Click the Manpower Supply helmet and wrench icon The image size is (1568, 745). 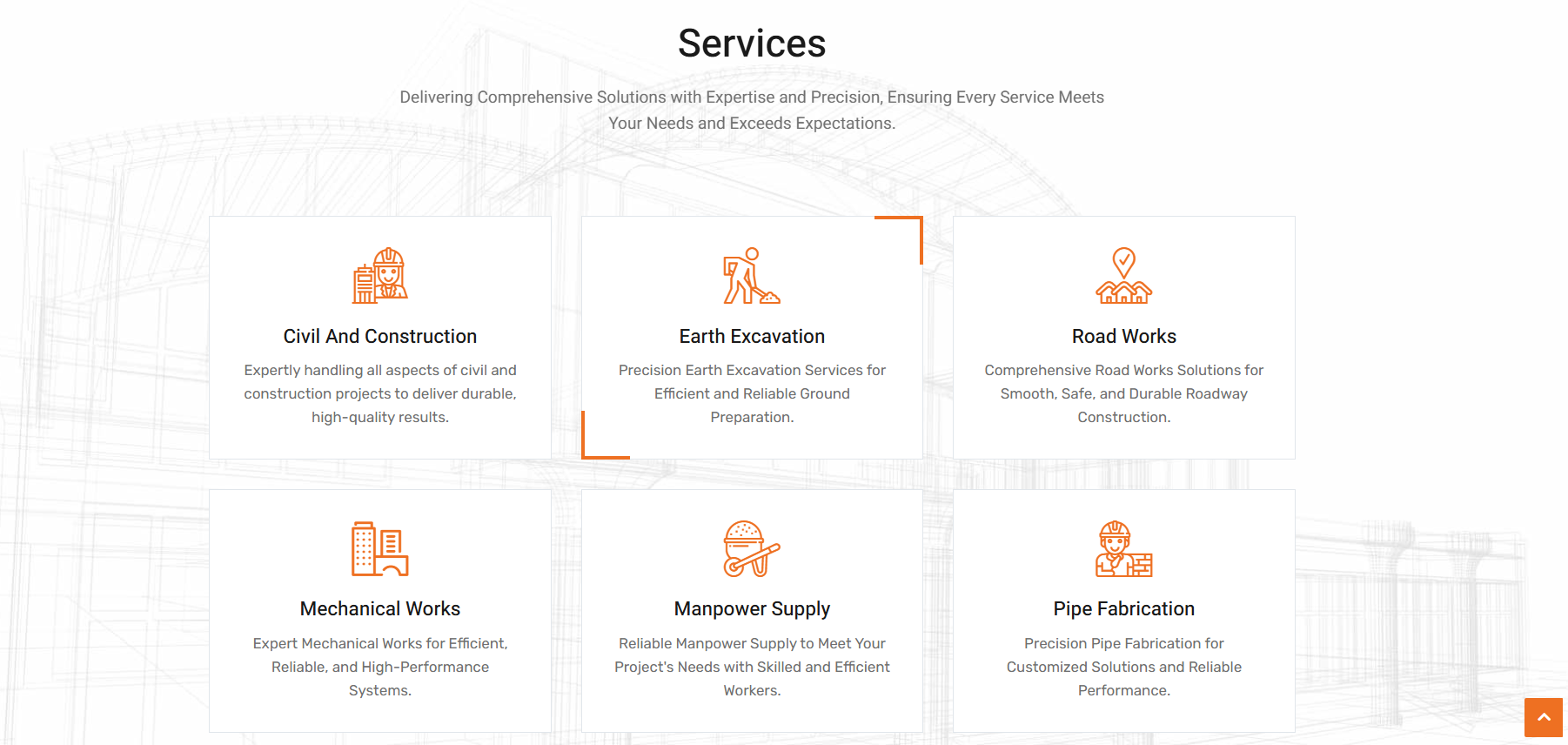tap(752, 548)
